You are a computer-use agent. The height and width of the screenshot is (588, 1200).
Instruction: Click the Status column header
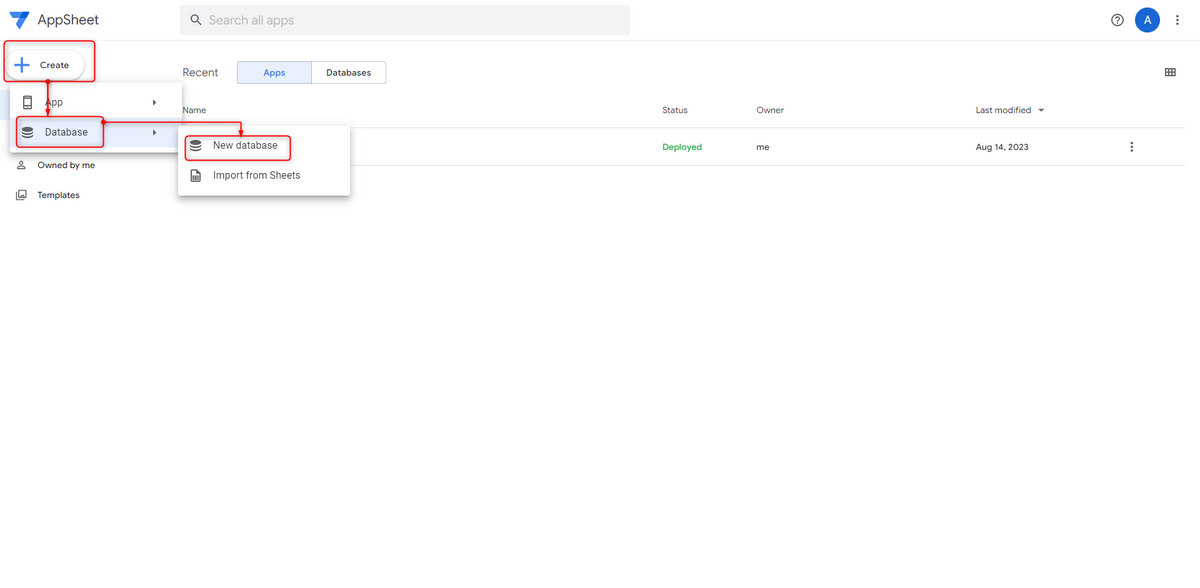point(675,110)
